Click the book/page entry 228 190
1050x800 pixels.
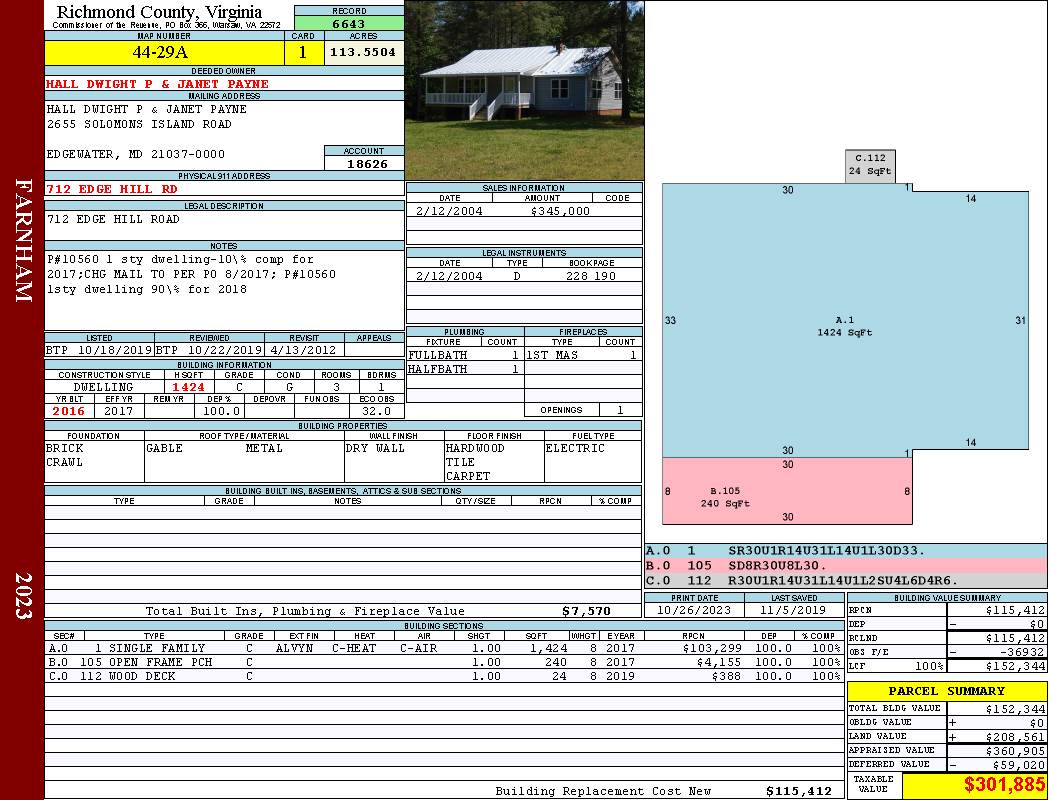click(590, 276)
